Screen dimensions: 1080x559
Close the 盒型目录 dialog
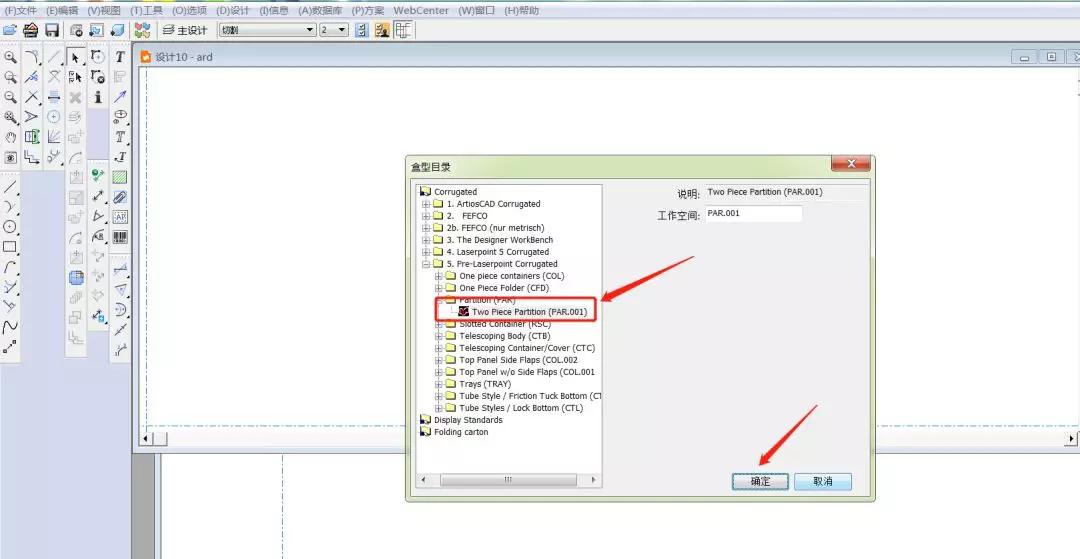tap(850, 164)
